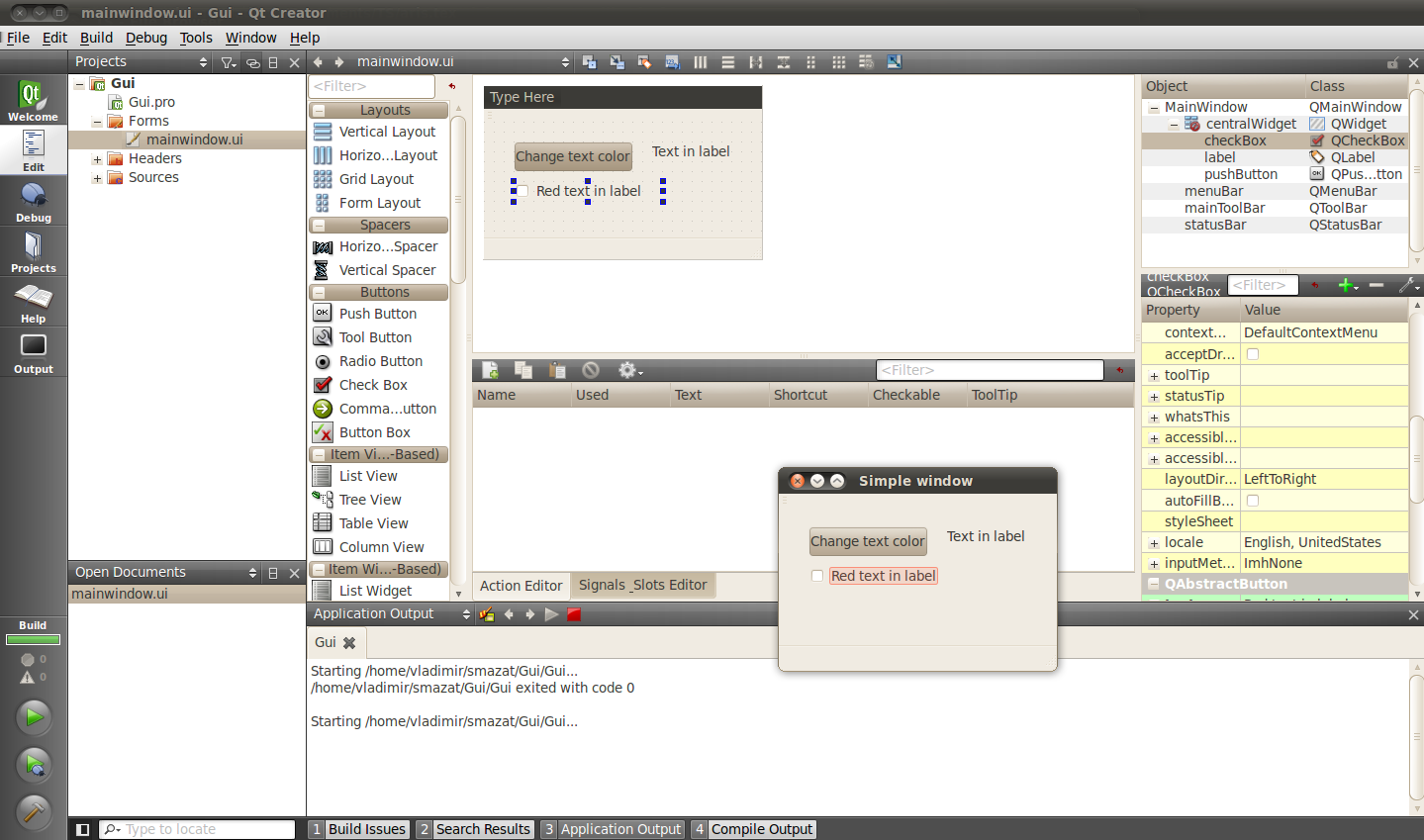This screenshot has height=840, width=1424.
Task: Open the Projects mode in sidebar
Action: (x=33, y=252)
